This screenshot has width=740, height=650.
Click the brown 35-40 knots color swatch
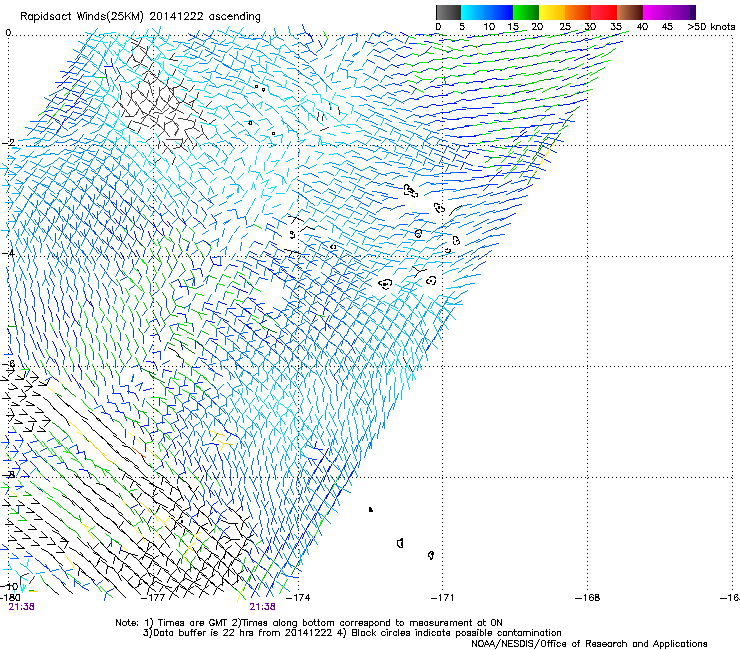630,12
